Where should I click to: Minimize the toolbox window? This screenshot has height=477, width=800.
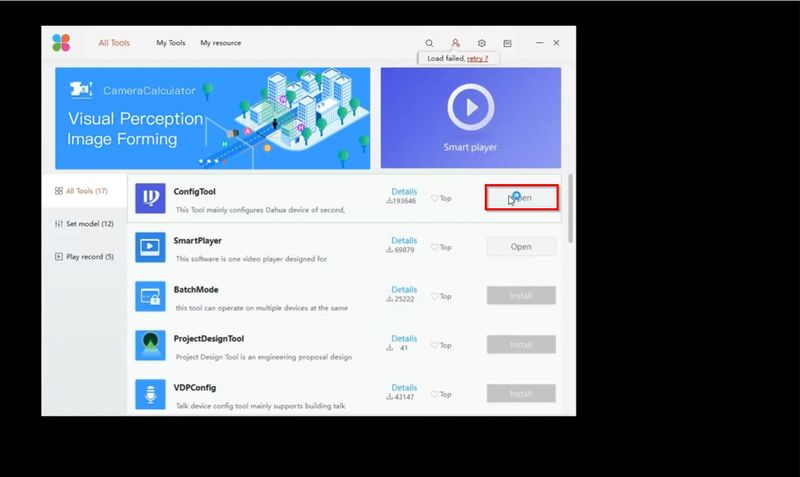point(539,43)
